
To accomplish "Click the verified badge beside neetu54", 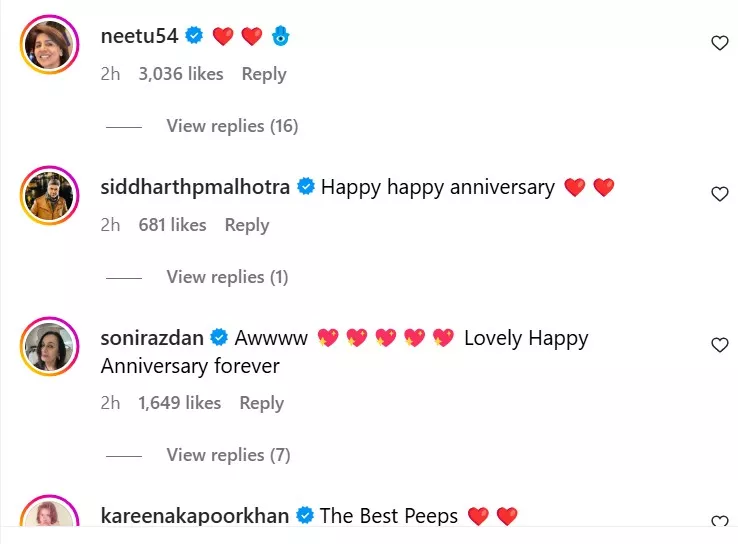I will (195, 36).
